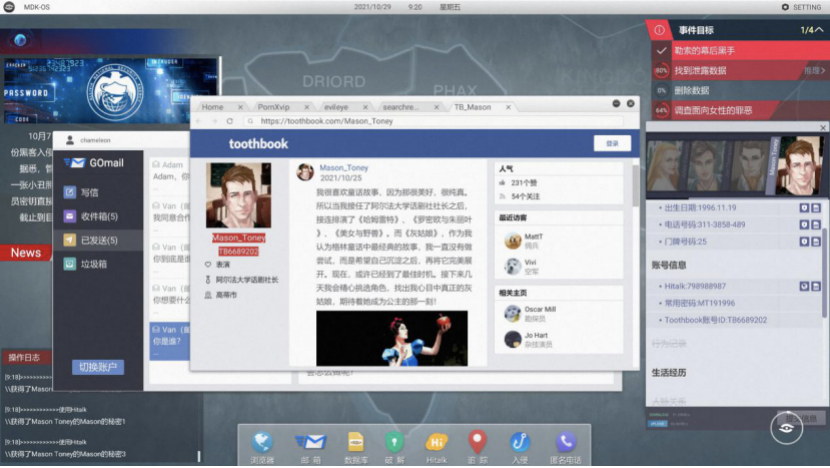830x468 pixels.
Task: Click the 常用密码:MT191996 entry
Action: [x=700, y=303]
